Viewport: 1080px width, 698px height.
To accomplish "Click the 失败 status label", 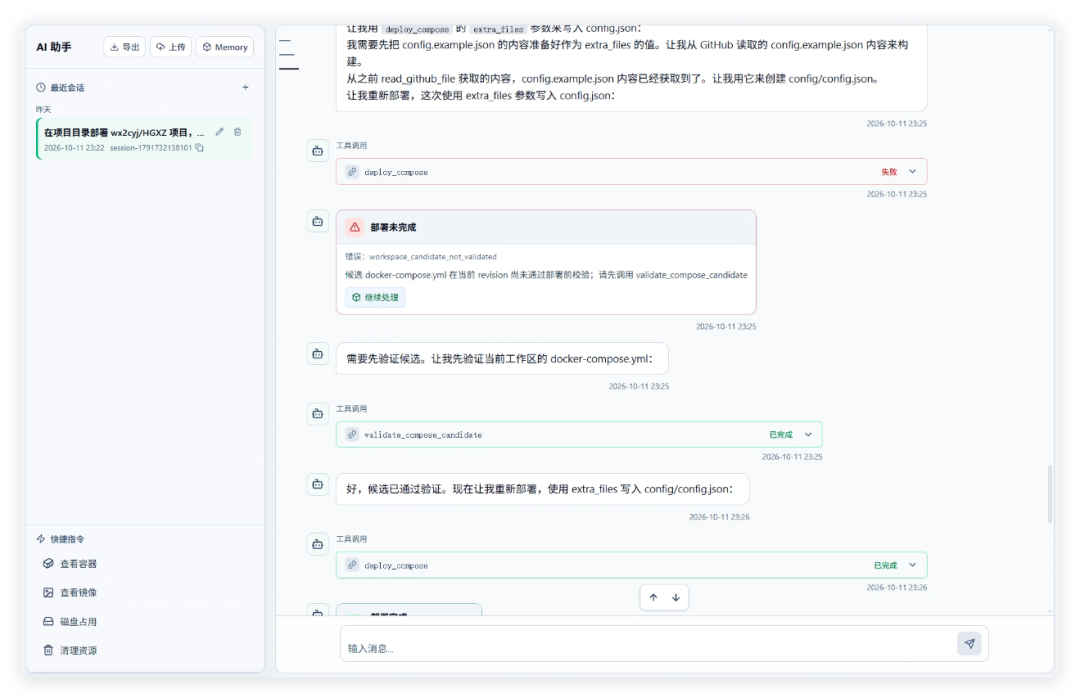I will click(x=889, y=172).
